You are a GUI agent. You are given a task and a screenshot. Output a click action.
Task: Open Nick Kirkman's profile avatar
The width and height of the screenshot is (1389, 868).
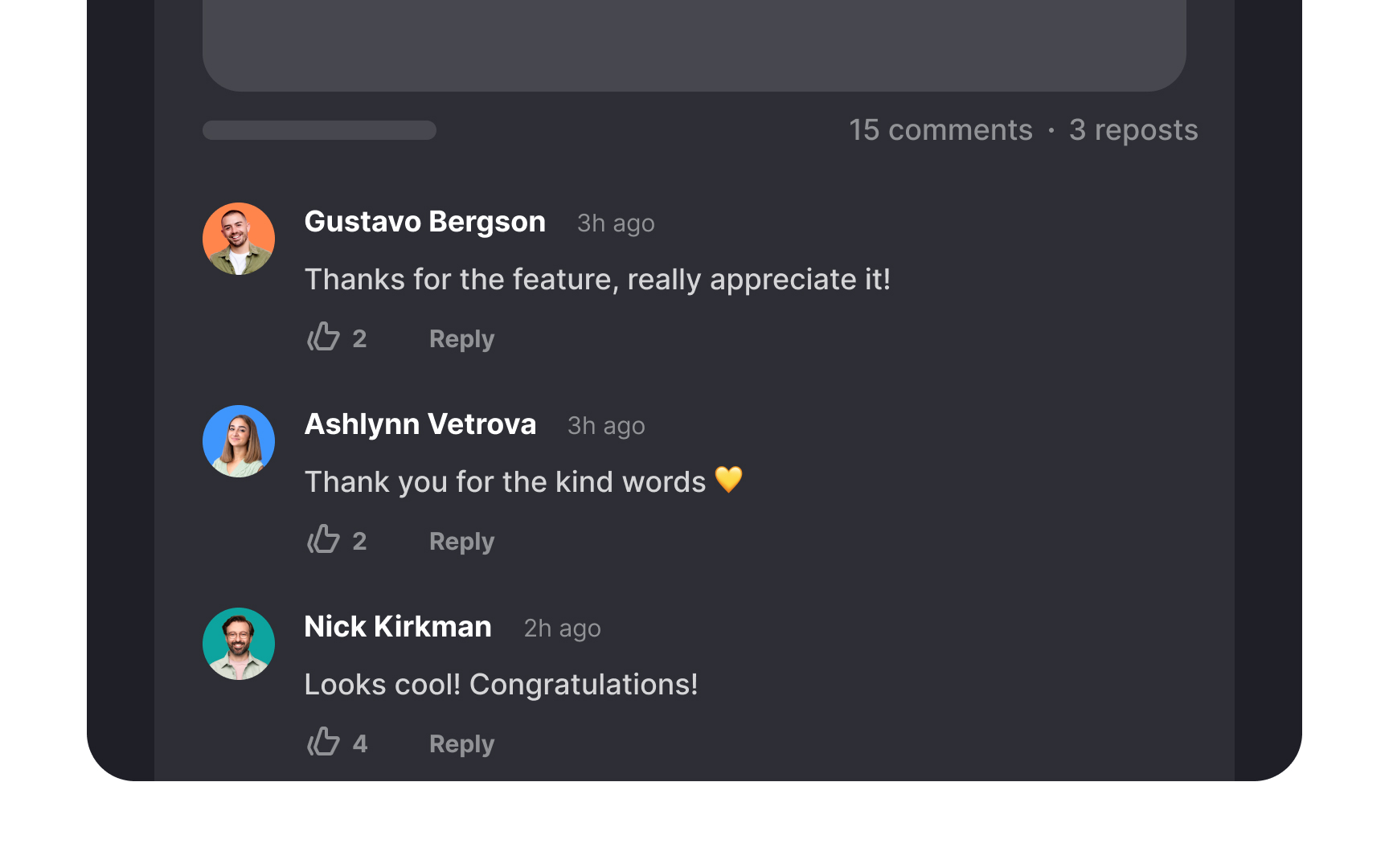[238, 644]
